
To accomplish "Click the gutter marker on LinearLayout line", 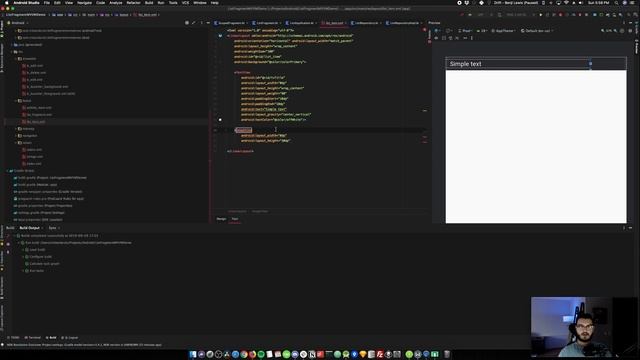I will coord(220,36).
